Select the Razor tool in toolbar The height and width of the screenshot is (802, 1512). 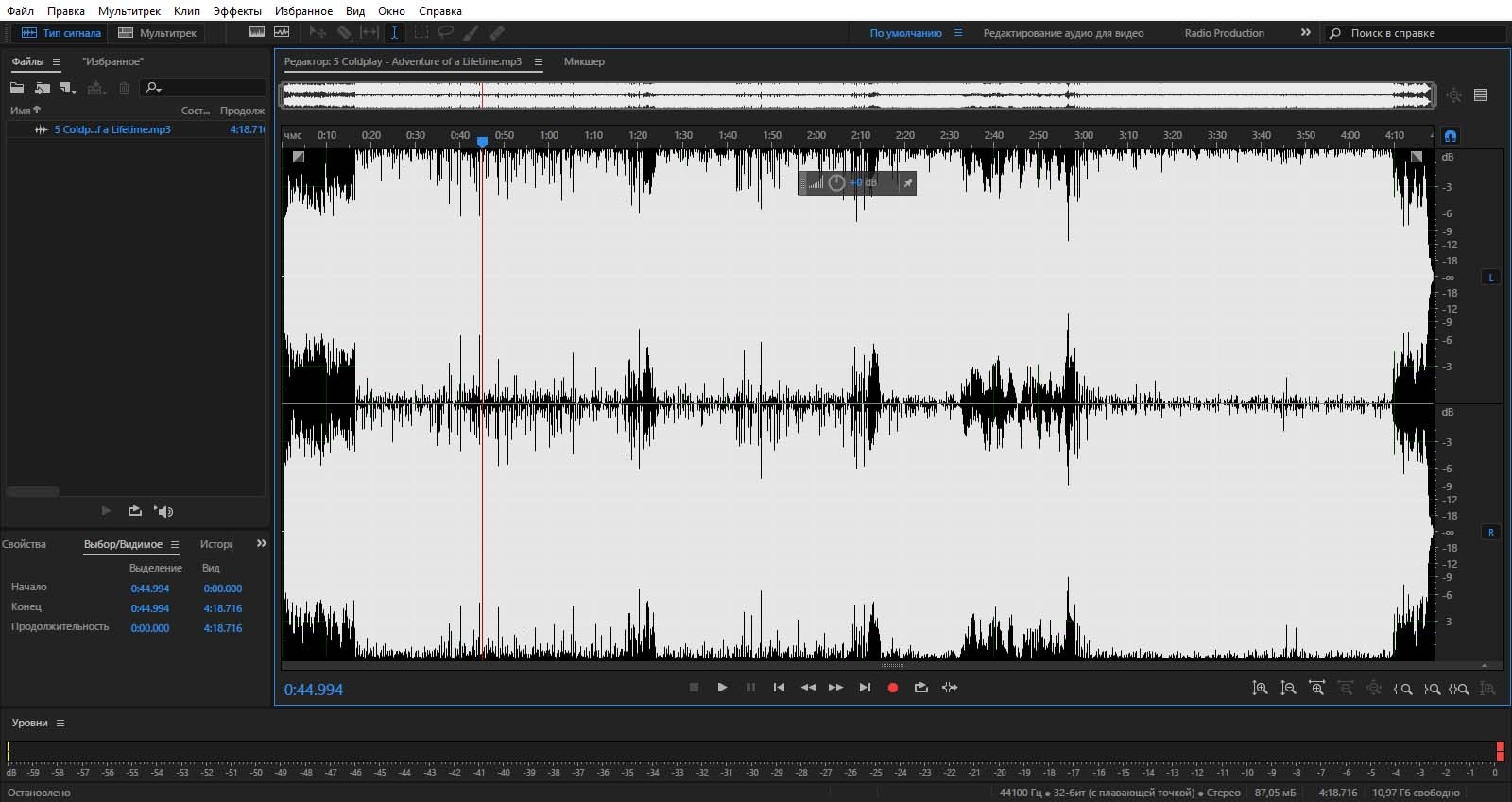[344, 32]
